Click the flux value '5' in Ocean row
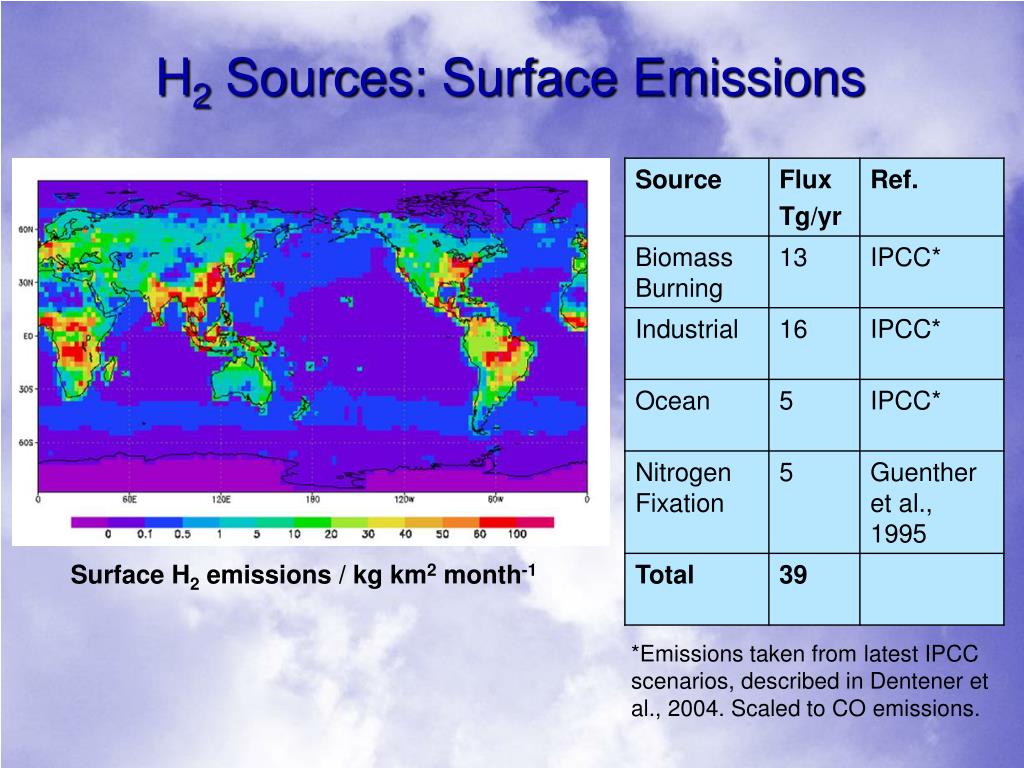This screenshot has height=768, width=1024. point(786,401)
